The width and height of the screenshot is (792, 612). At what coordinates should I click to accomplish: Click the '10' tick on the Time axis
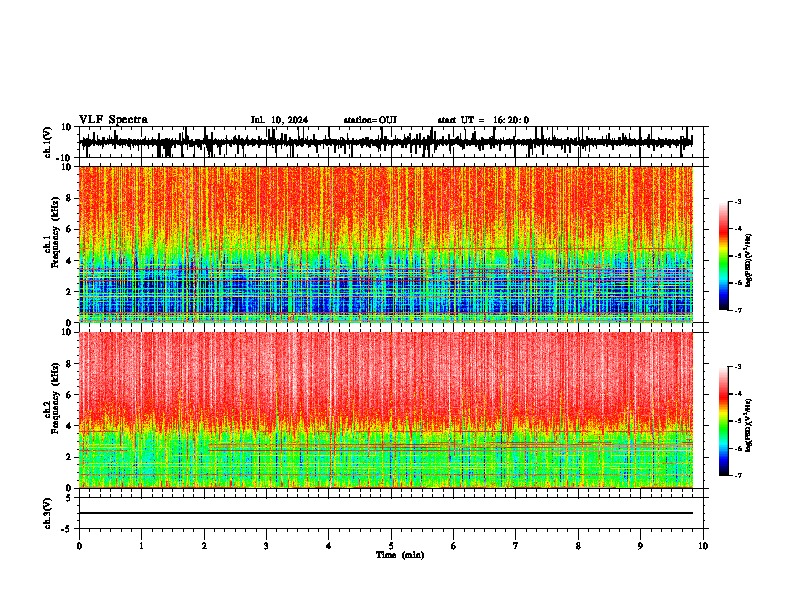tap(703, 546)
